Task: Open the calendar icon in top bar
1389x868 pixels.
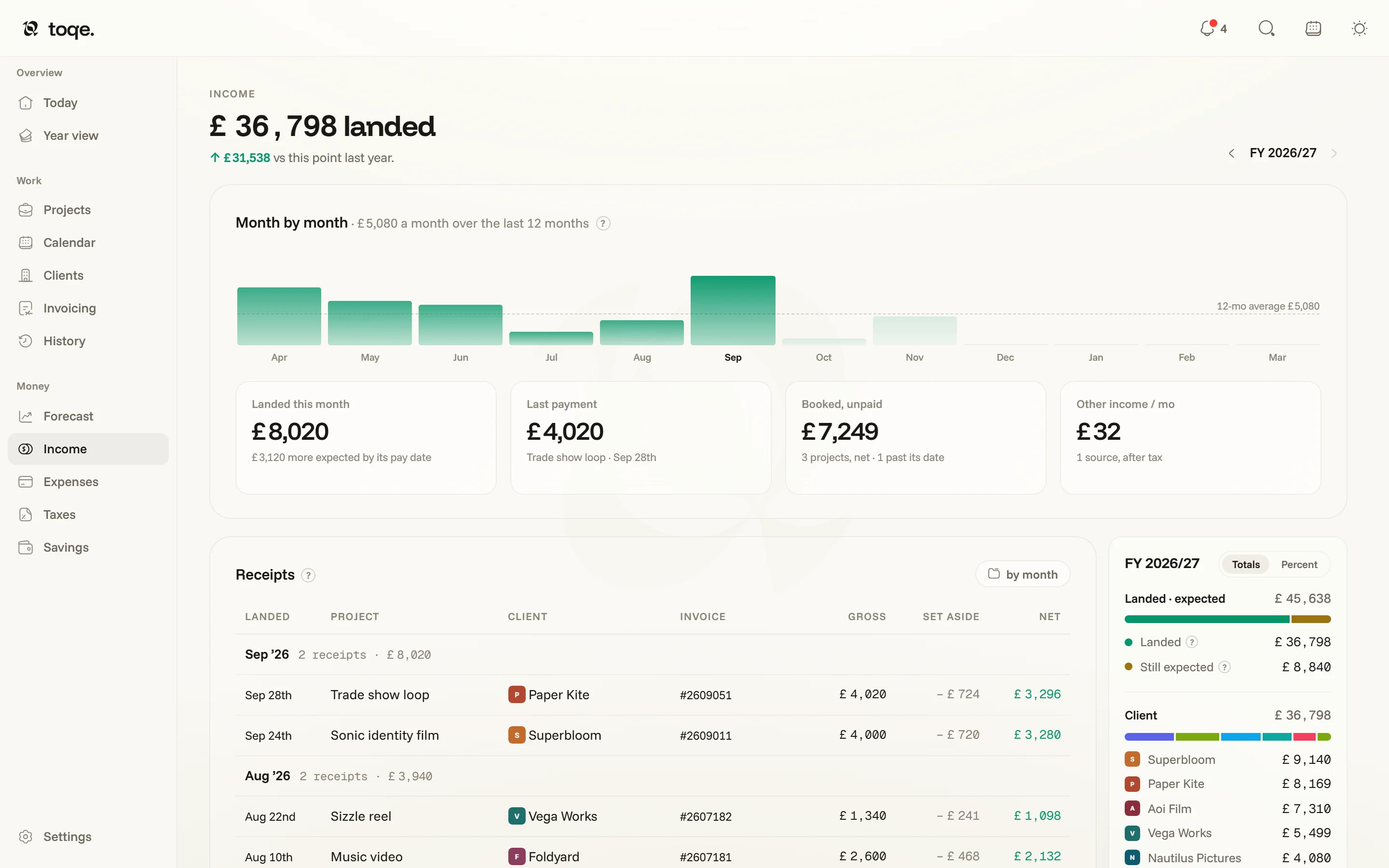Action: [x=1313, y=28]
